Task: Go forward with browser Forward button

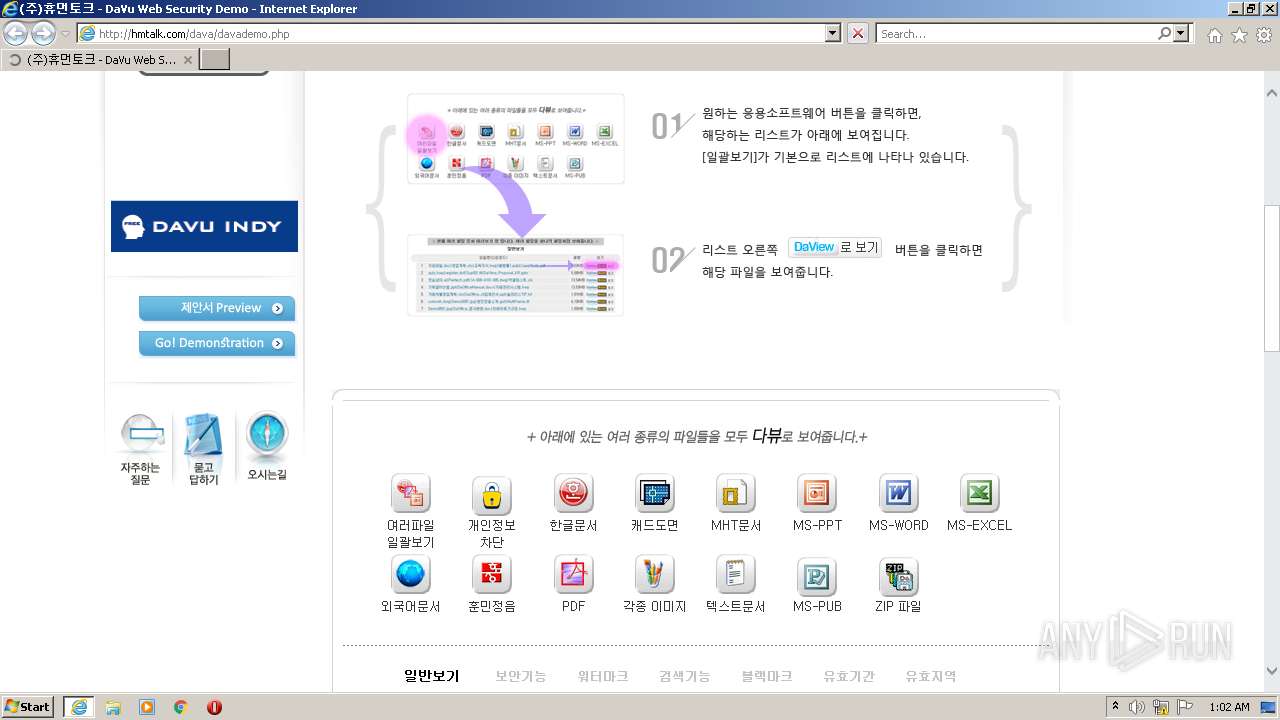Action: point(43,34)
